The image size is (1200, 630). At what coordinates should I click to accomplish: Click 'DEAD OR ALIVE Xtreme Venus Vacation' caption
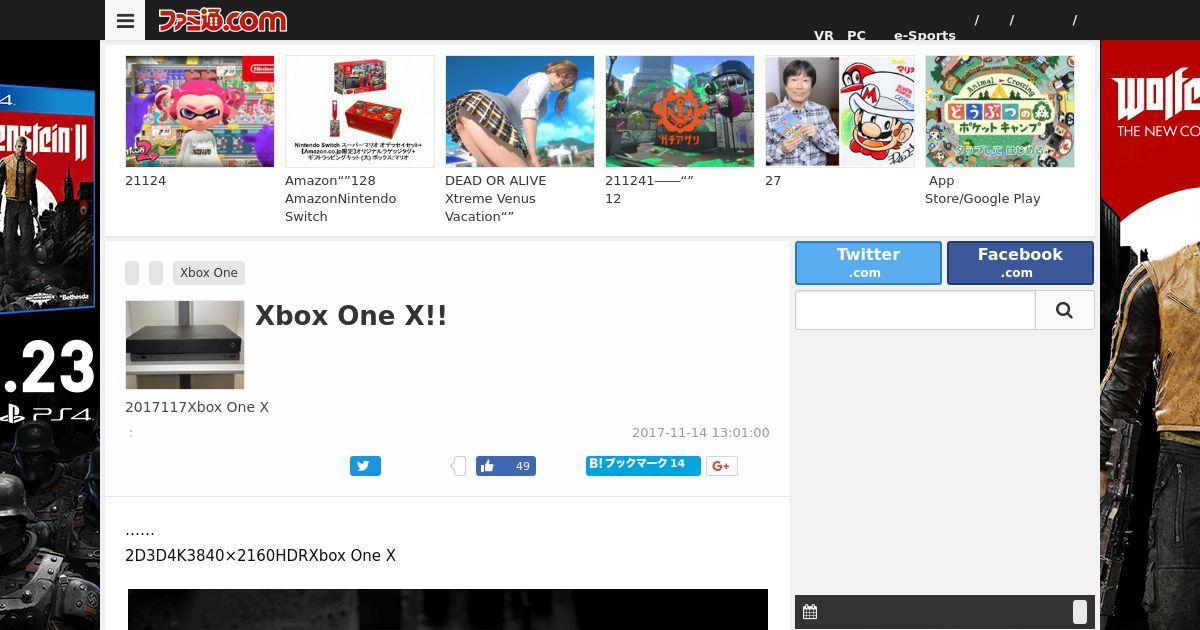tap(496, 199)
